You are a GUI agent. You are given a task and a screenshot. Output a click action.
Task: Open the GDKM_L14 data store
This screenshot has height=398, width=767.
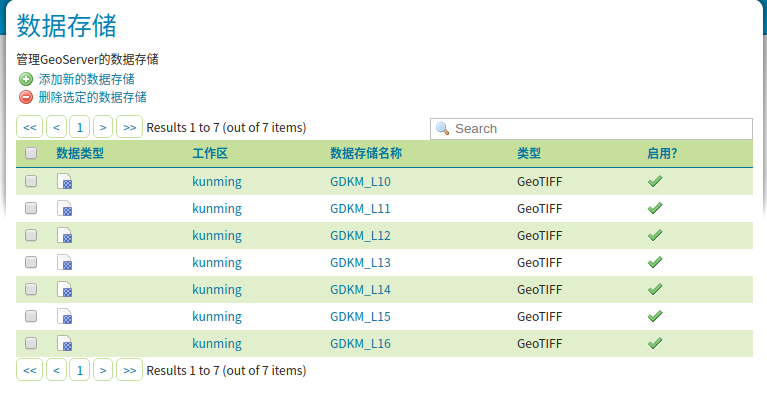click(360, 289)
